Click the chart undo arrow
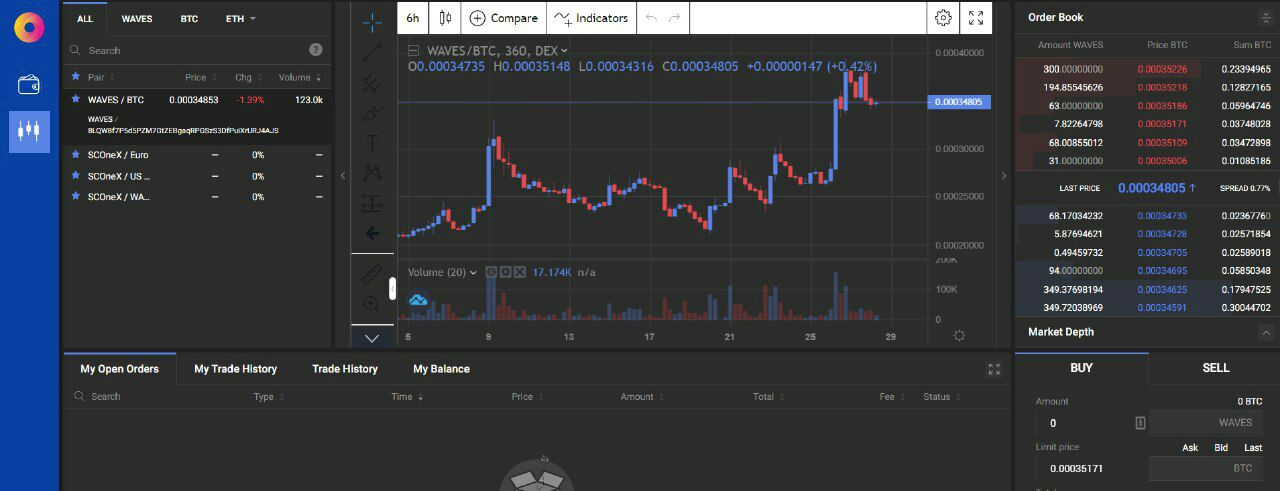The height and width of the screenshot is (491, 1280). point(652,18)
